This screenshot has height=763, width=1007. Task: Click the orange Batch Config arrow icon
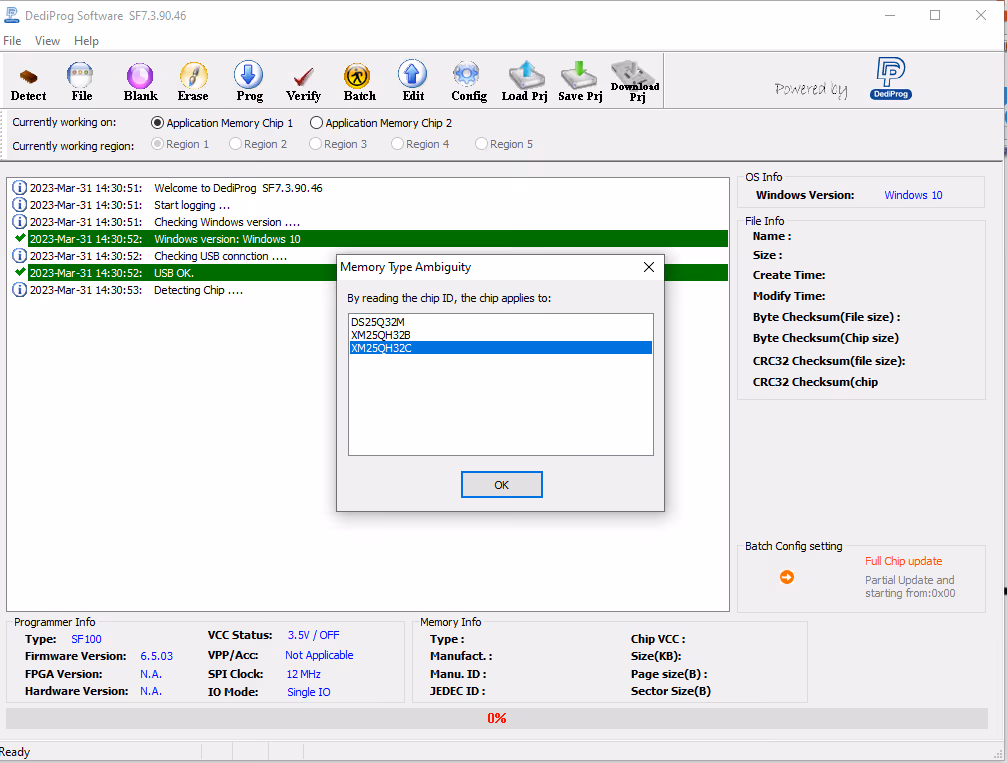[787, 577]
